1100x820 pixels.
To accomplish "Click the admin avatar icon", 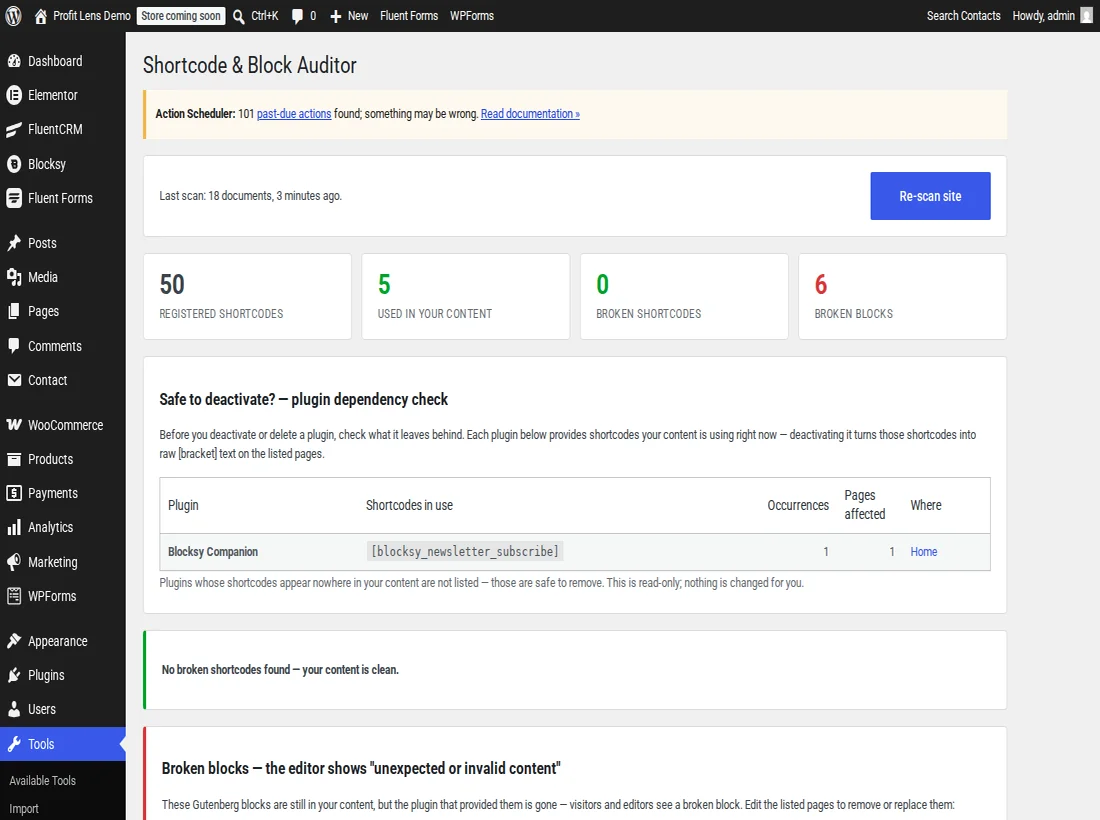I will click(x=1087, y=15).
